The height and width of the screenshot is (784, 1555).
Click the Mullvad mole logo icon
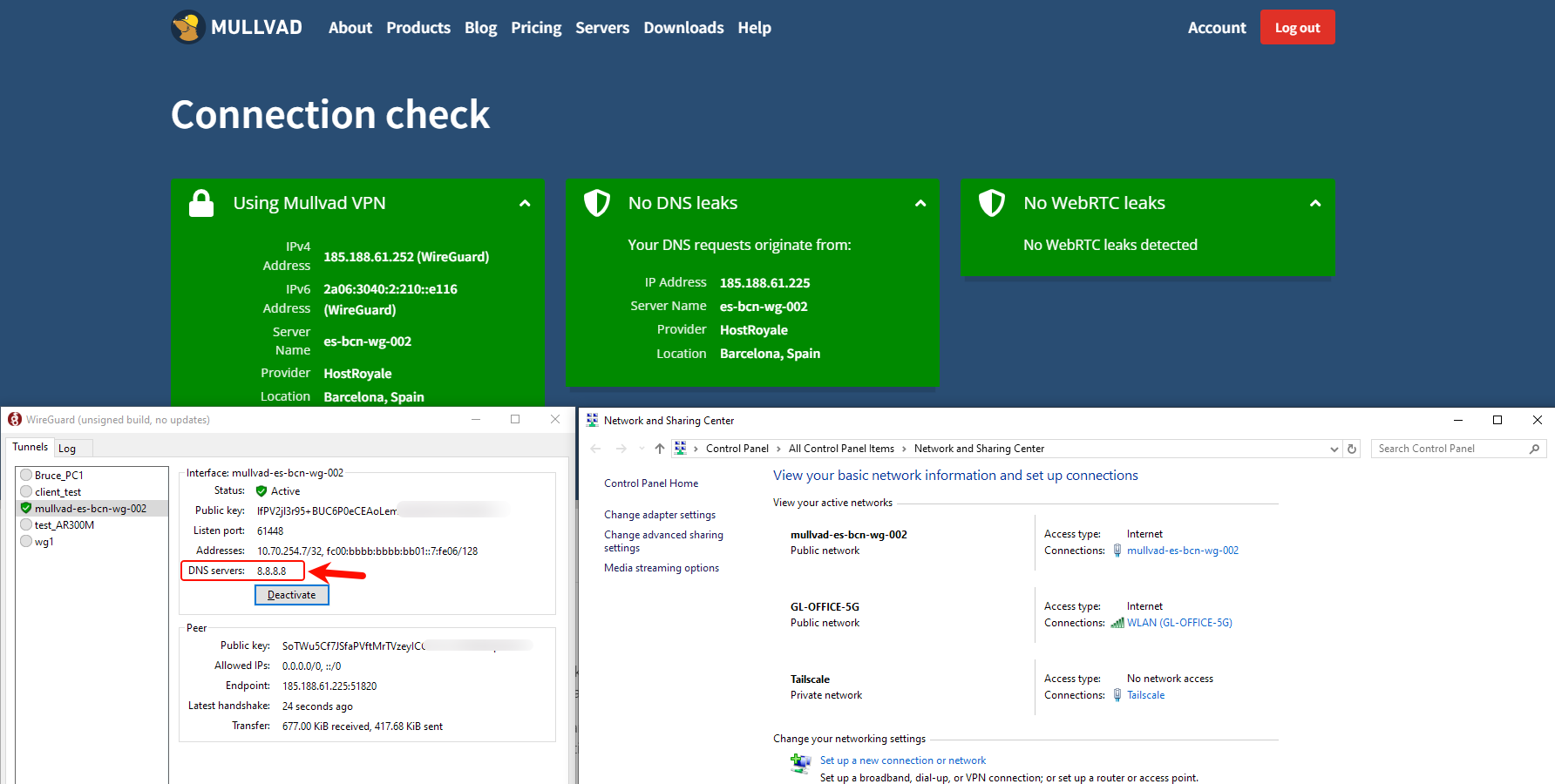pos(187,27)
